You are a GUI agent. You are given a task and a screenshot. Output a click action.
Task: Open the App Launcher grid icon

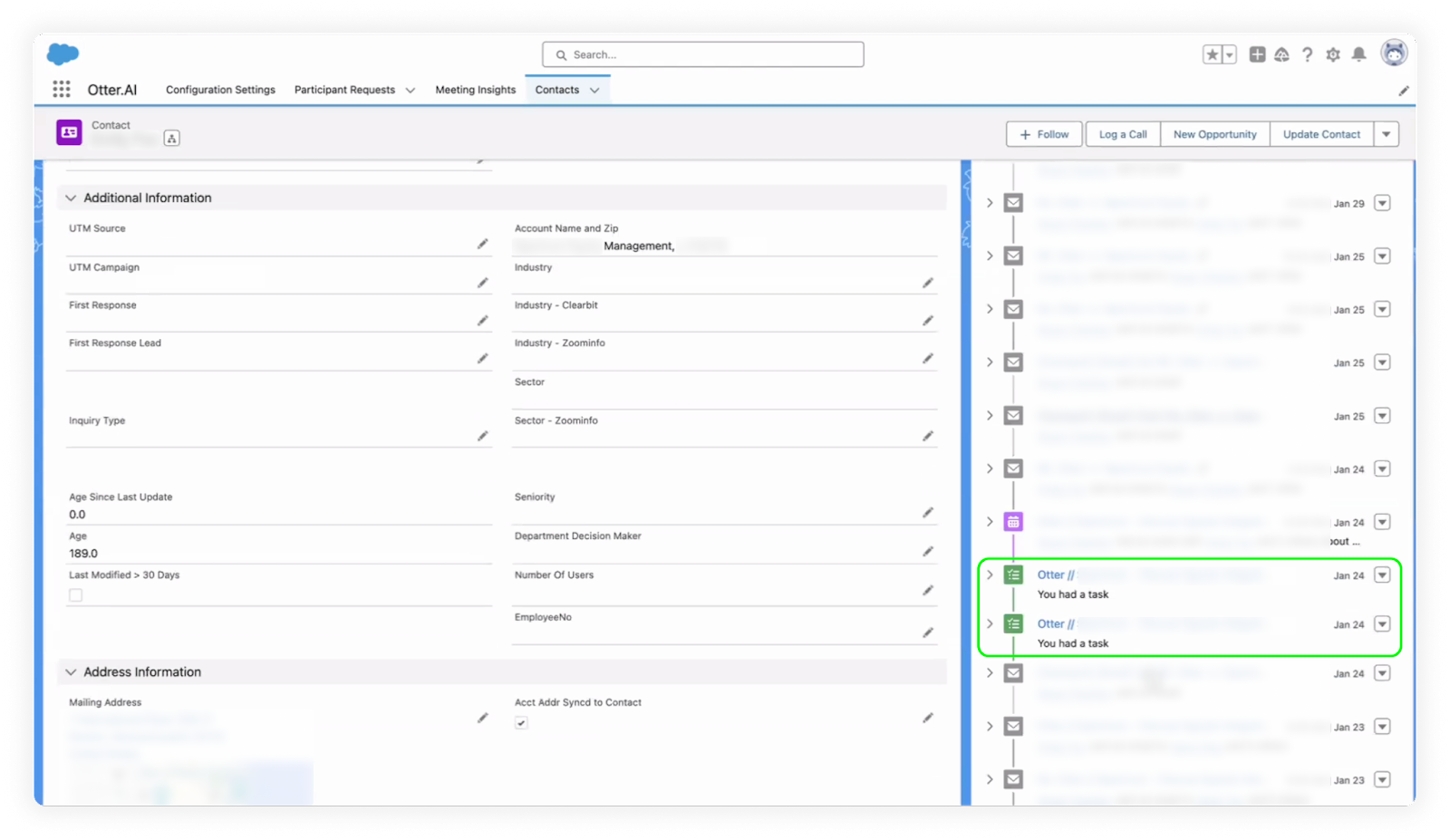pyautogui.click(x=62, y=89)
